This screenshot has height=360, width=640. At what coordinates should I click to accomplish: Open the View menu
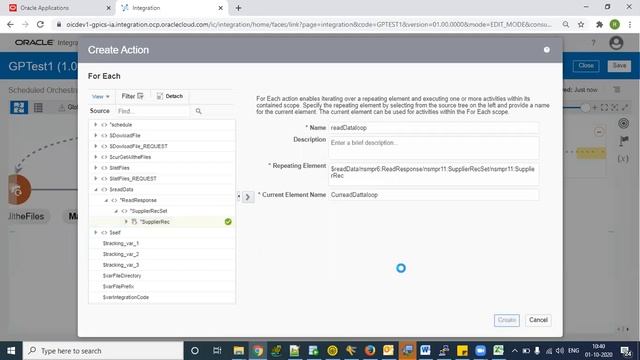[x=100, y=97]
